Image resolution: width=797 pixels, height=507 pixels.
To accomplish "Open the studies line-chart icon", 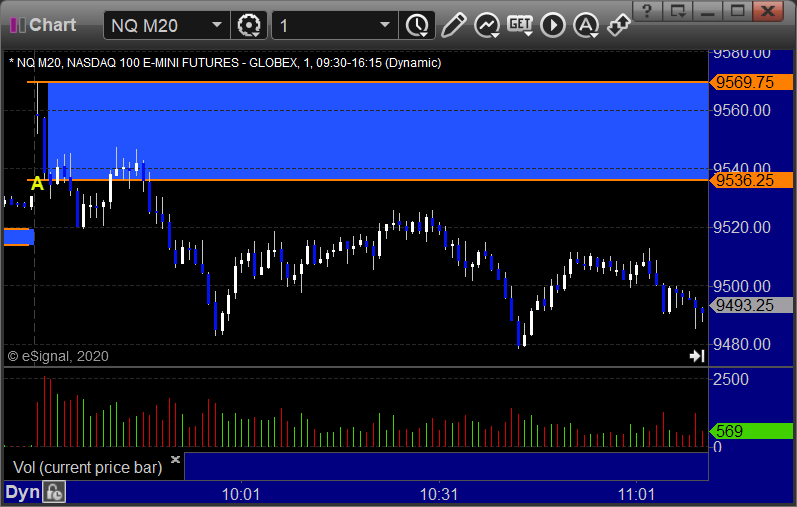I will [487, 25].
